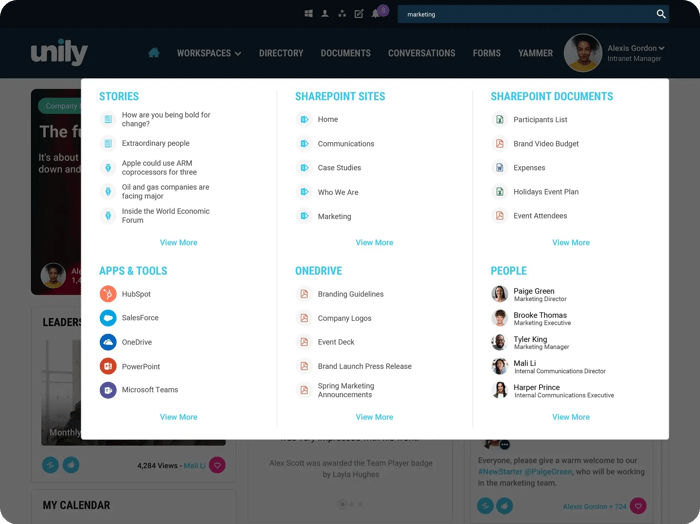Open the Brand Video Budget document

tap(546, 144)
